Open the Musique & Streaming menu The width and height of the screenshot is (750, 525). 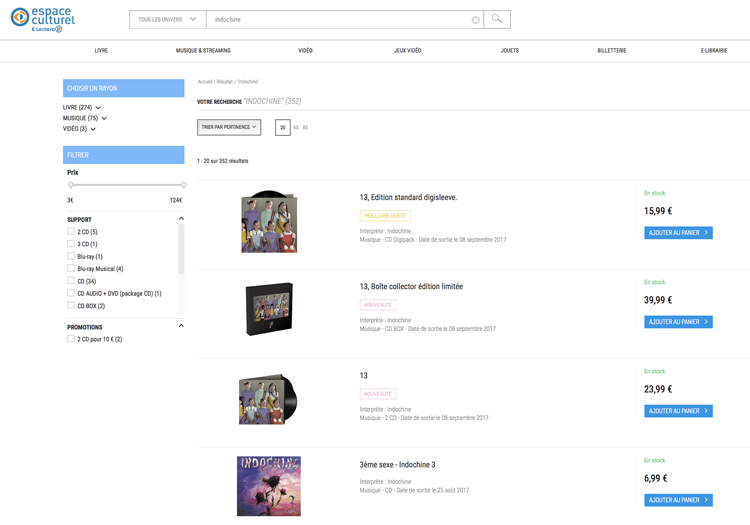203,51
